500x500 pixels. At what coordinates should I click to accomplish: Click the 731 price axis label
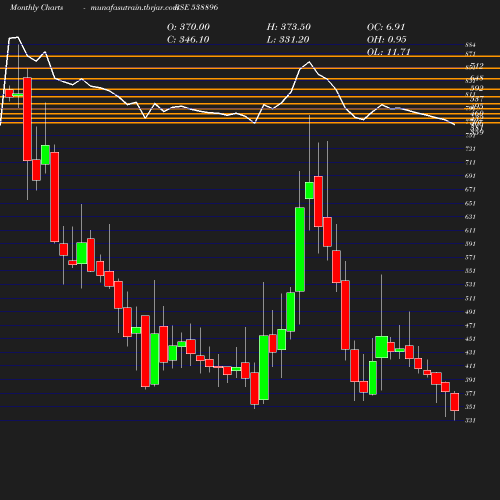470,149
